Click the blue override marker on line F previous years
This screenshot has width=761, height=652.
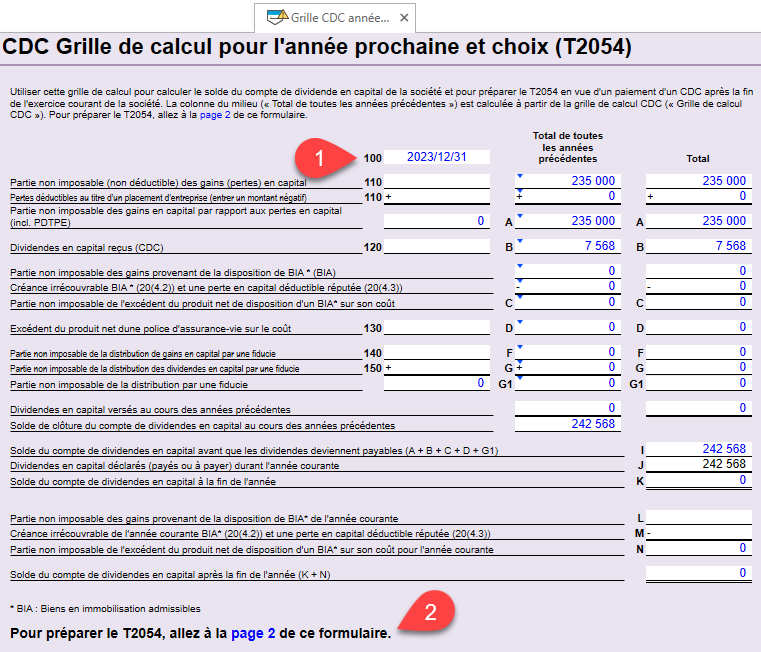pos(520,347)
